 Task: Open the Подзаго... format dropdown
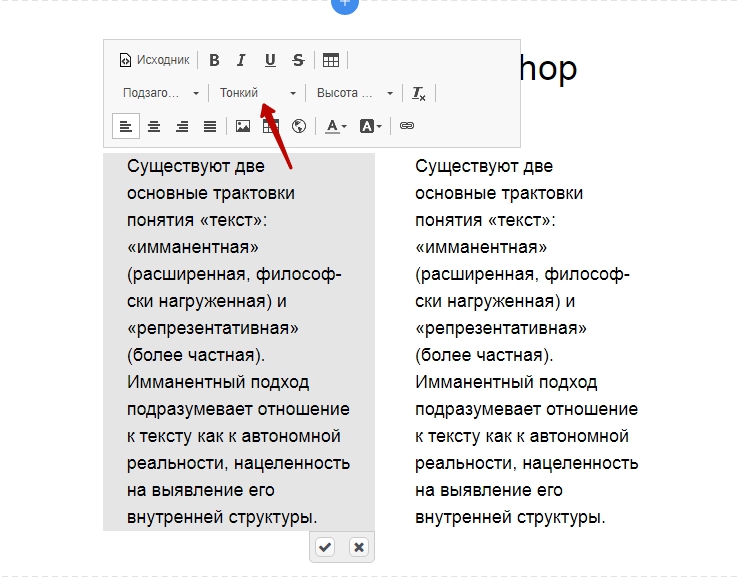click(x=160, y=93)
